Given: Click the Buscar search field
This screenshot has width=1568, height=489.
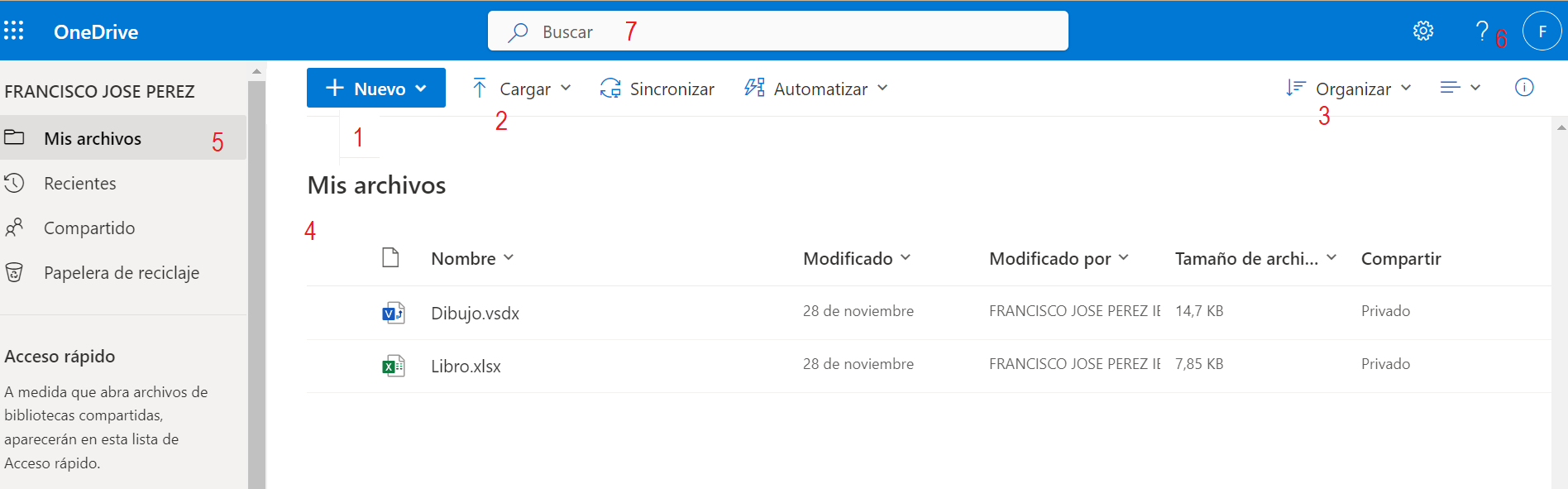Looking at the screenshot, I should [x=778, y=31].
